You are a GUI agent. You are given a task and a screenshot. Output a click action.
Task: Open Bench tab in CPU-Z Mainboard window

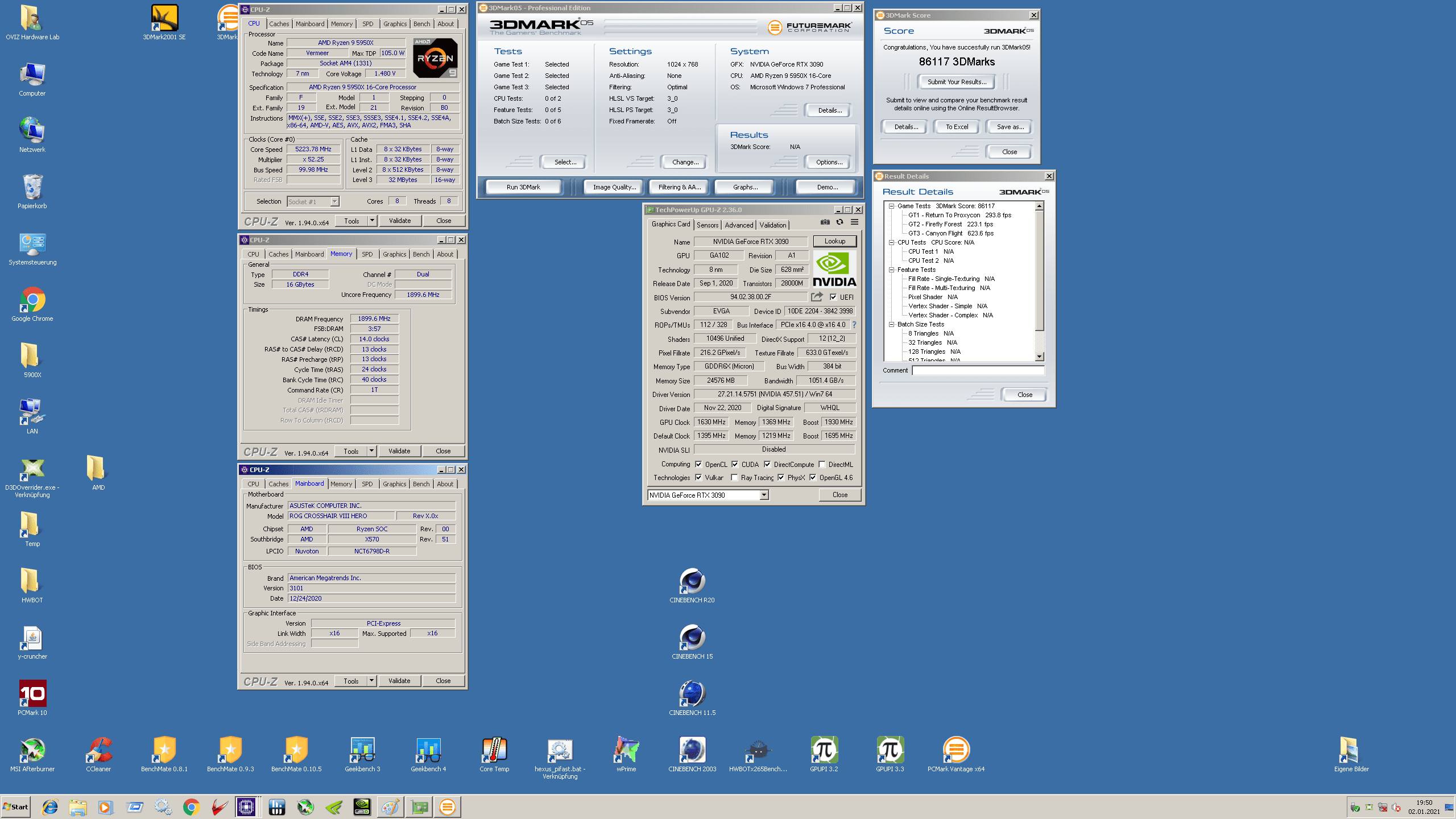(421, 484)
